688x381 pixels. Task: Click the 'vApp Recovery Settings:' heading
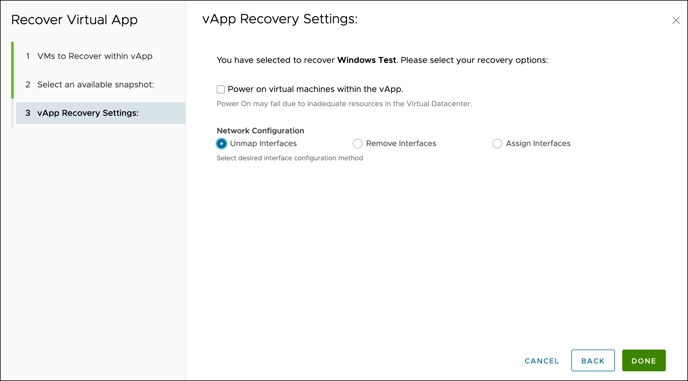click(280, 19)
